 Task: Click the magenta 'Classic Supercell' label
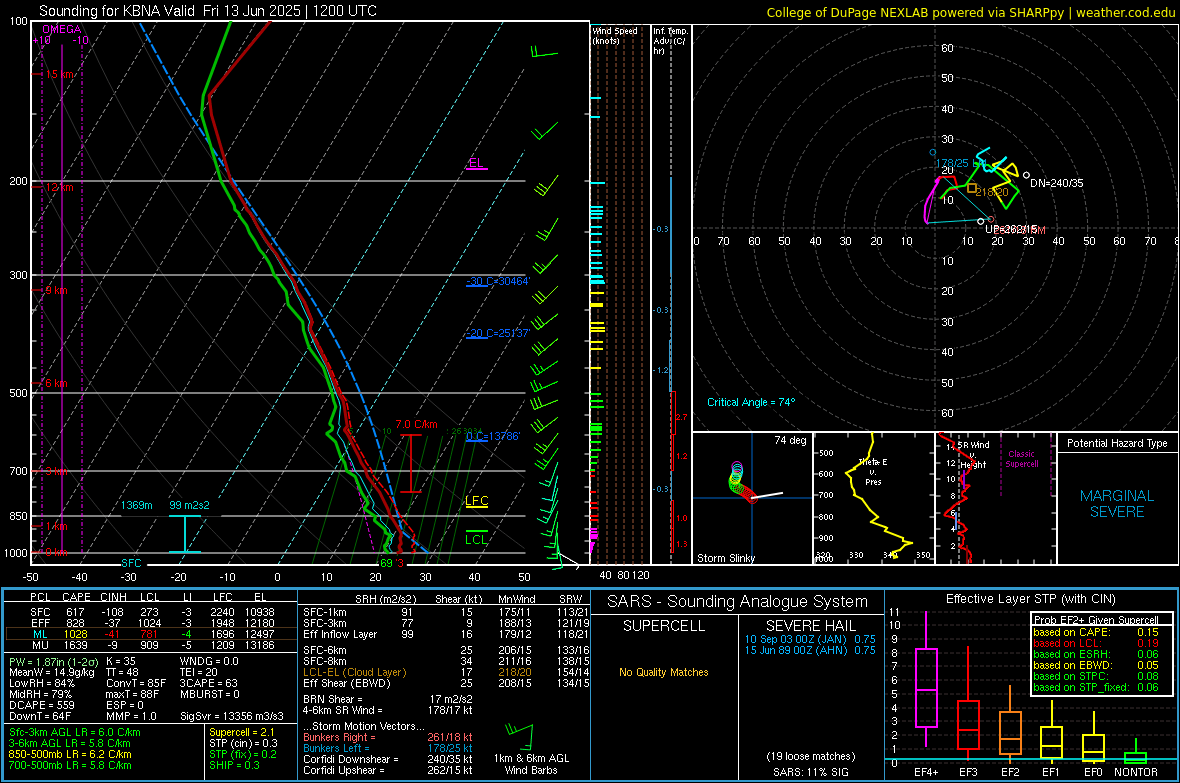click(1022, 459)
